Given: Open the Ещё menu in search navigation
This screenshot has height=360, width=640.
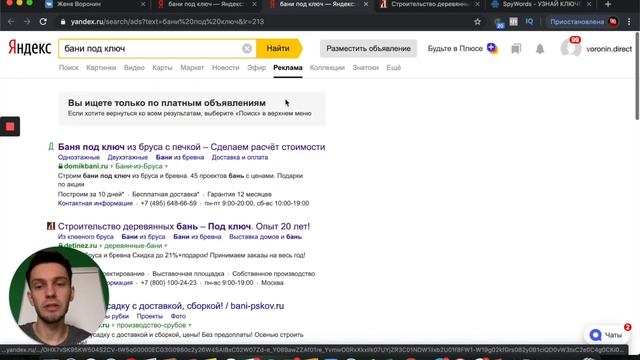Looking at the screenshot, I should tap(393, 68).
